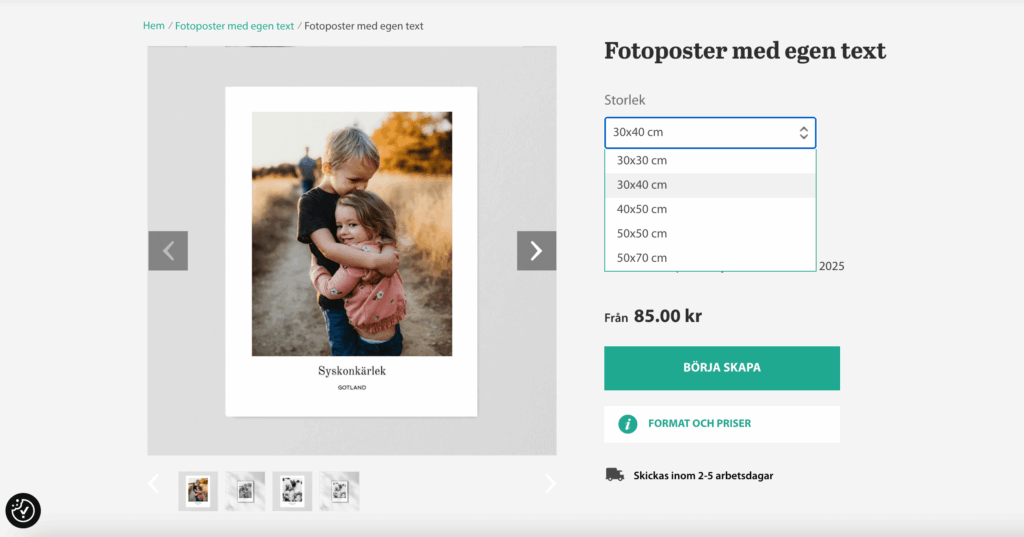Toggle the Storlek dropdown arrows

click(x=803, y=133)
